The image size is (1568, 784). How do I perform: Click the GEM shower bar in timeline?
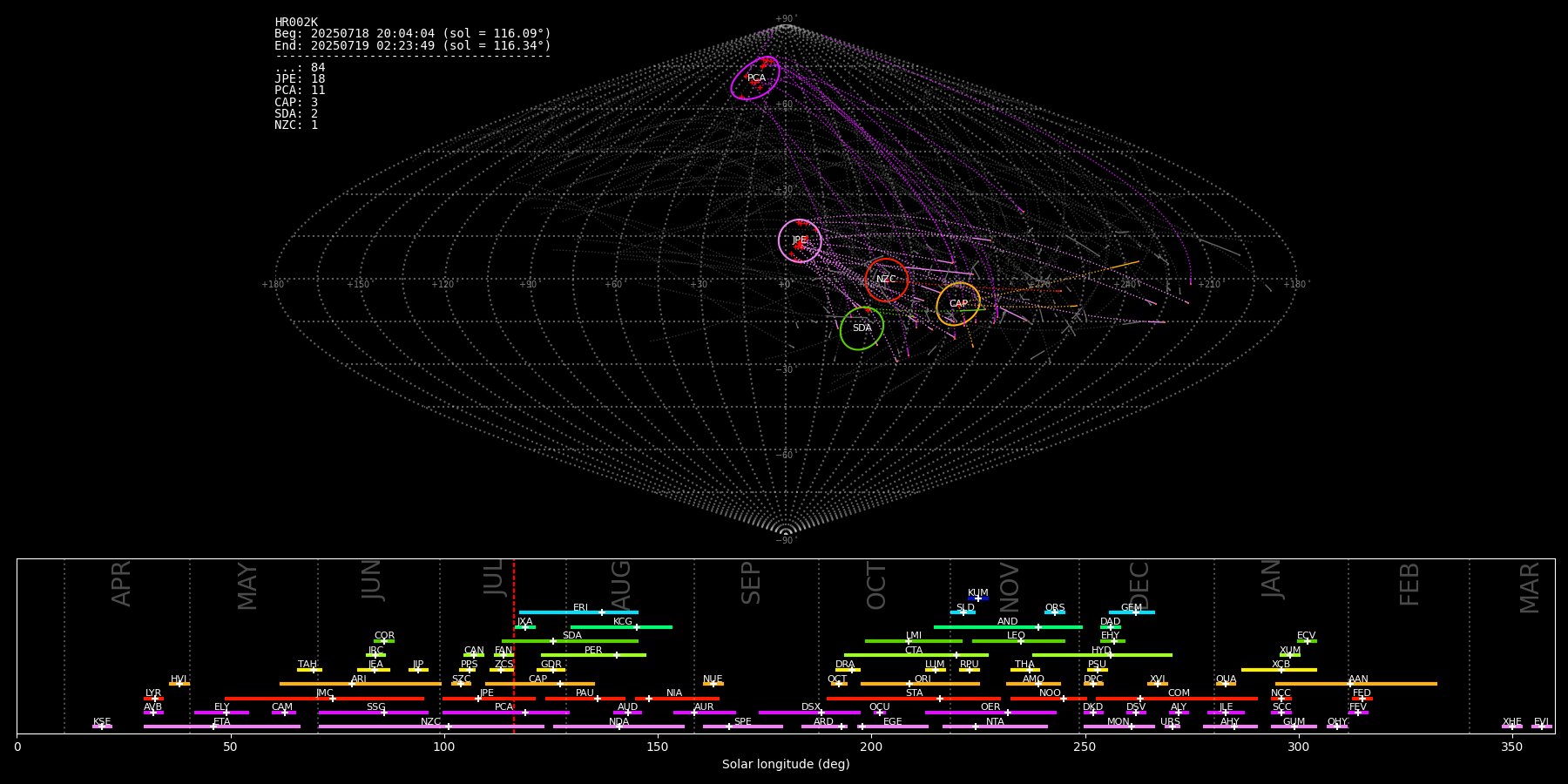click(x=1132, y=612)
